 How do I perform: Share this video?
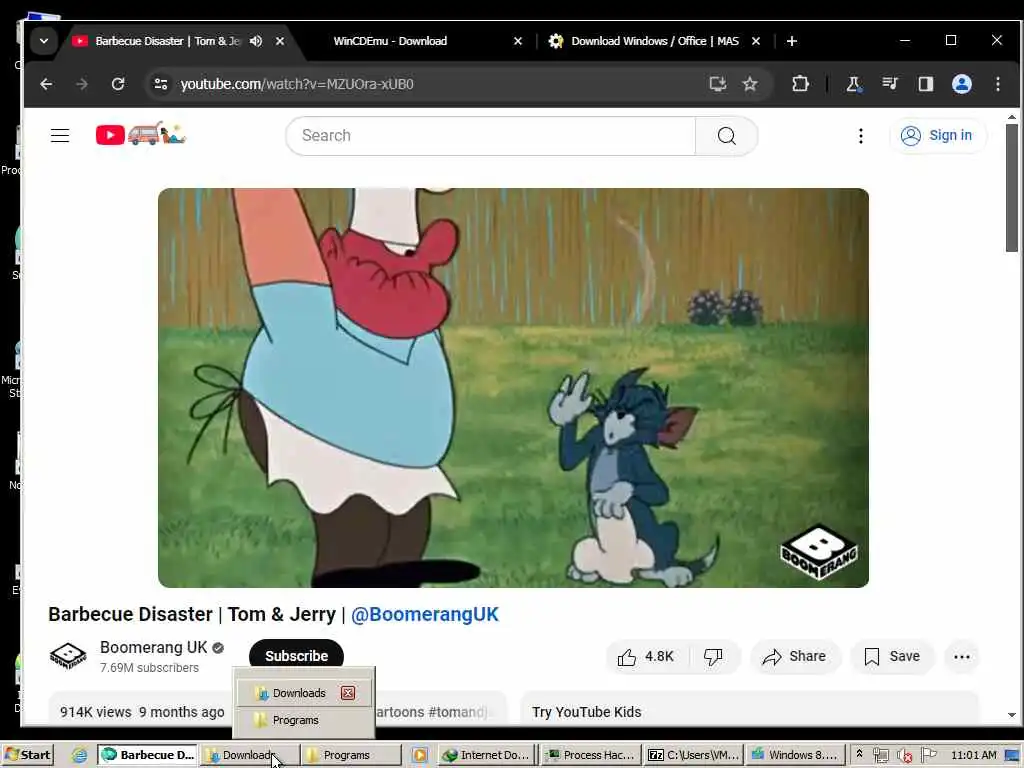795,656
